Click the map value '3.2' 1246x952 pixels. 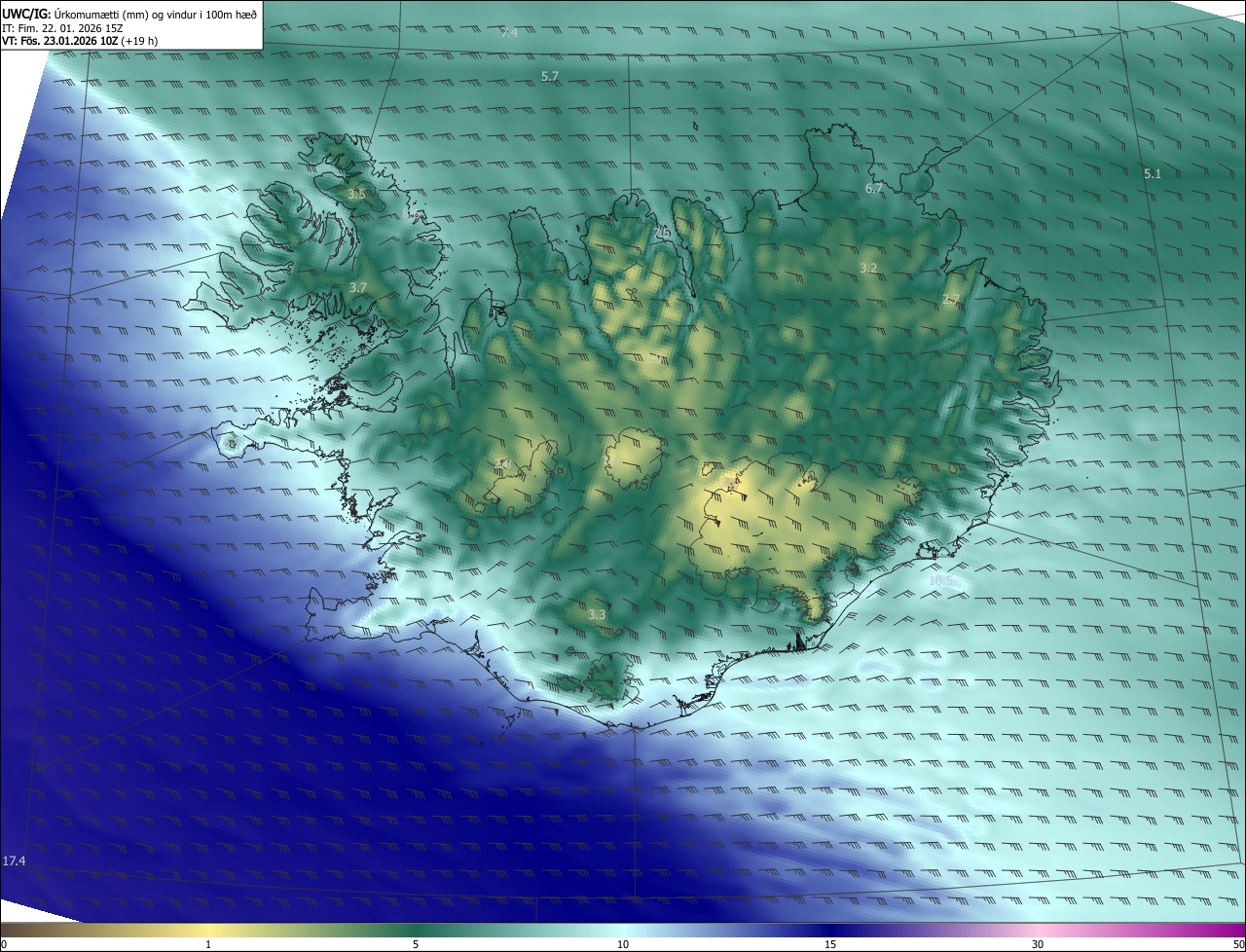click(x=868, y=268)
